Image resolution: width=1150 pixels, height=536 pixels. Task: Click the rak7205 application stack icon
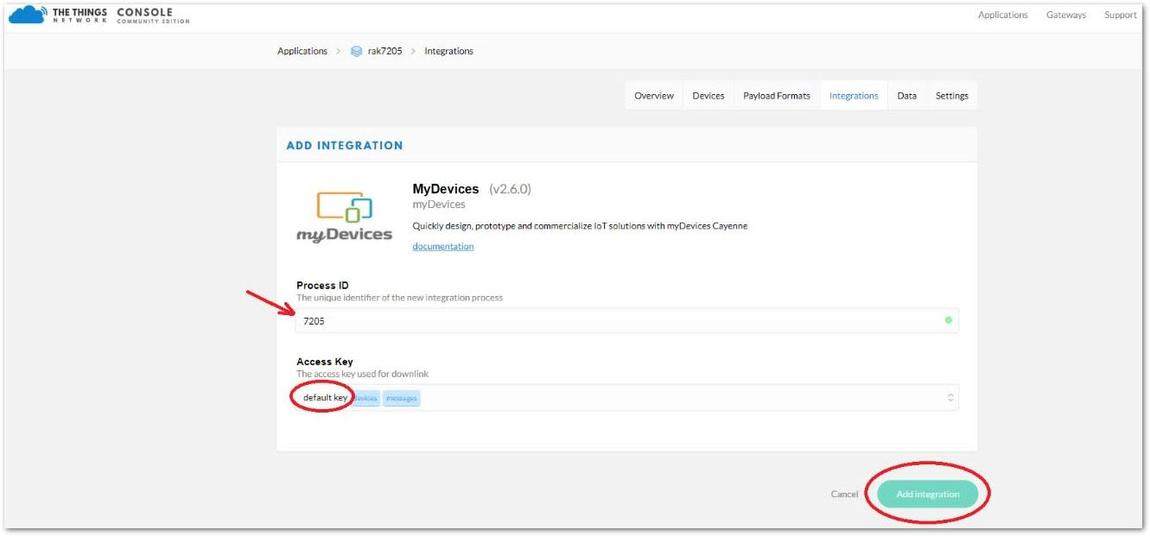(356, 51)
